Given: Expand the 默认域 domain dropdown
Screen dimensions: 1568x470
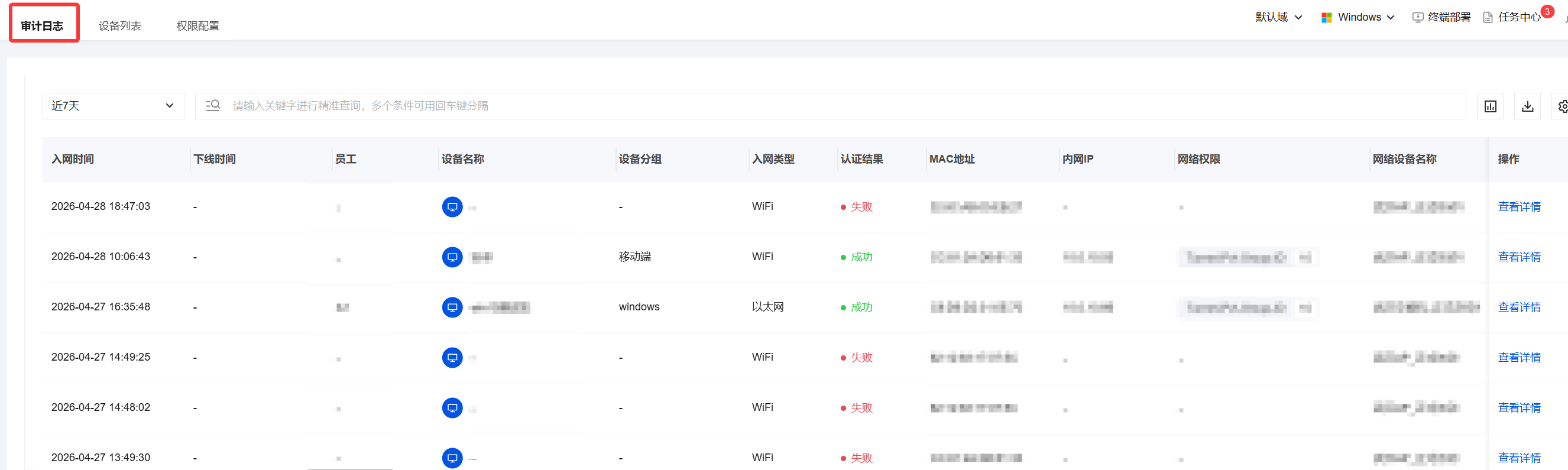Looking at the screenshot, I should tap(1278, 17).
